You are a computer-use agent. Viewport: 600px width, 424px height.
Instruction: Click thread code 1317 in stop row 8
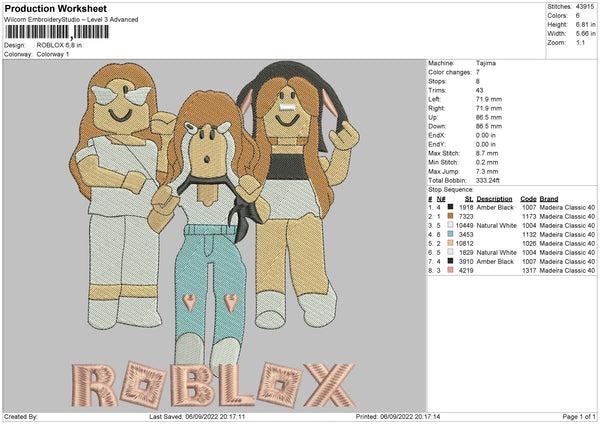pos(529,271)
